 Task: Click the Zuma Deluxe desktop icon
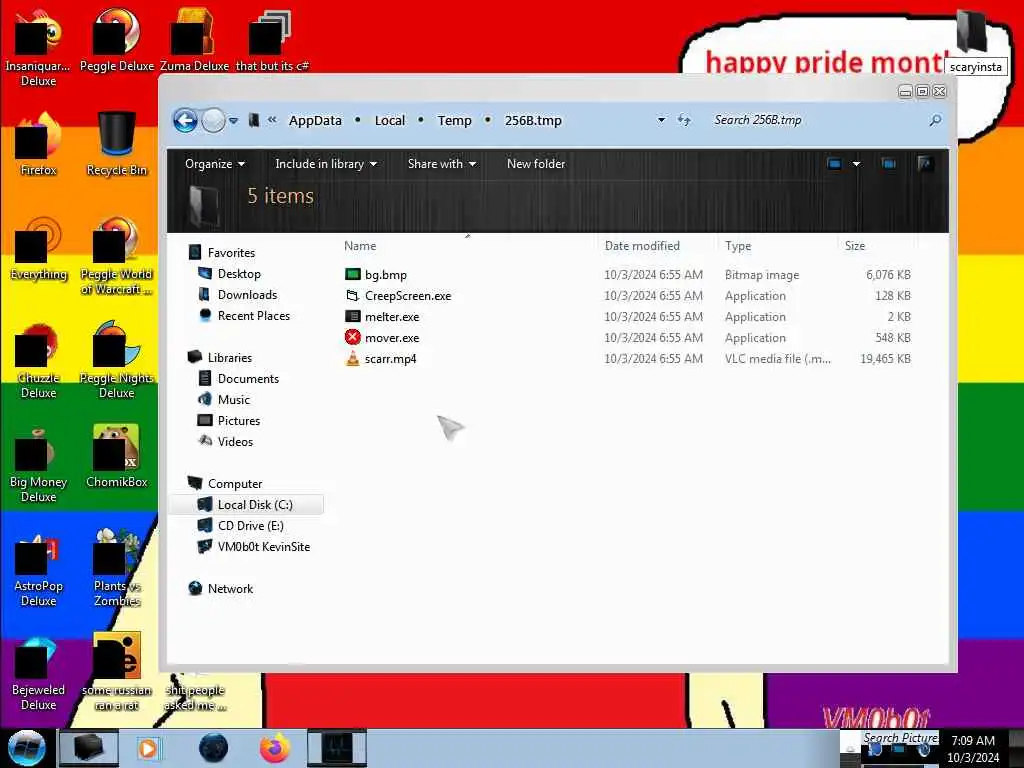[x=195, y=40]
